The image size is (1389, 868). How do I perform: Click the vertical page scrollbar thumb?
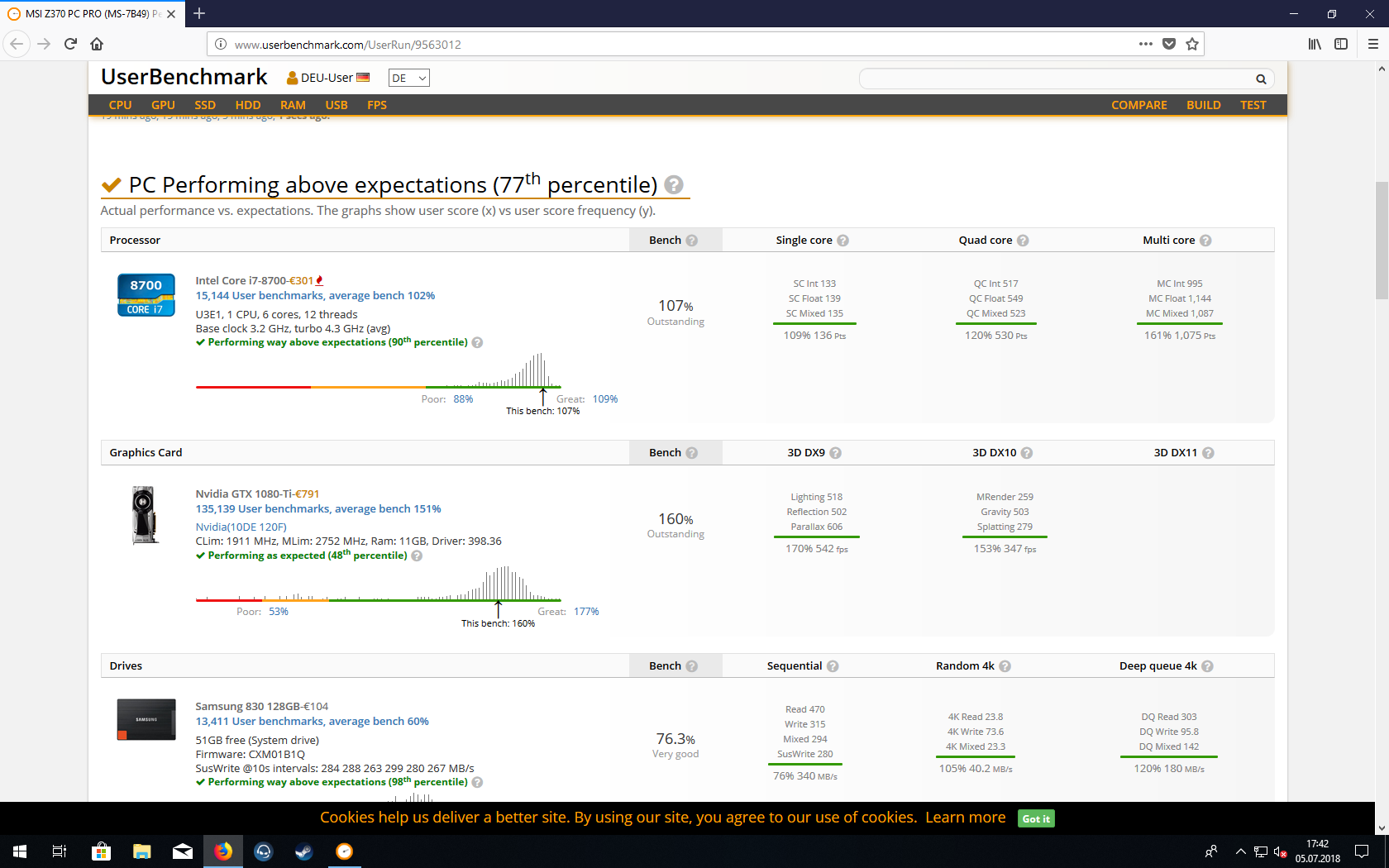pyautogui.click(x=1382, y=241)
